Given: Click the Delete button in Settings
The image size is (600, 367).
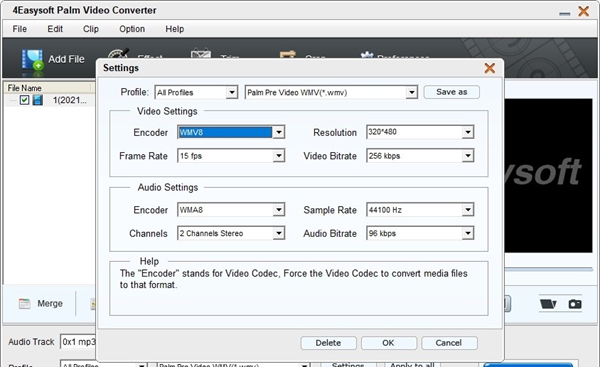Looking at the screenshot, I should click(328, 343).
